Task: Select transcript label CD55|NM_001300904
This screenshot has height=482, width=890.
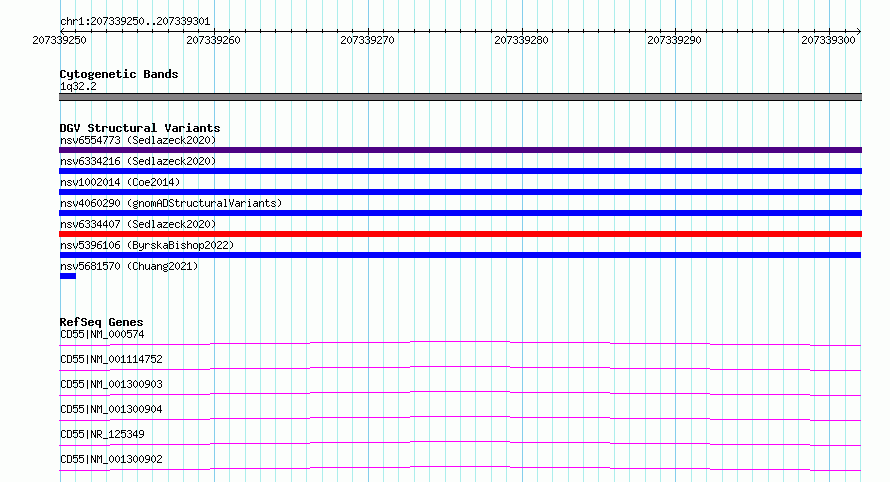Action: coord(111,409)
